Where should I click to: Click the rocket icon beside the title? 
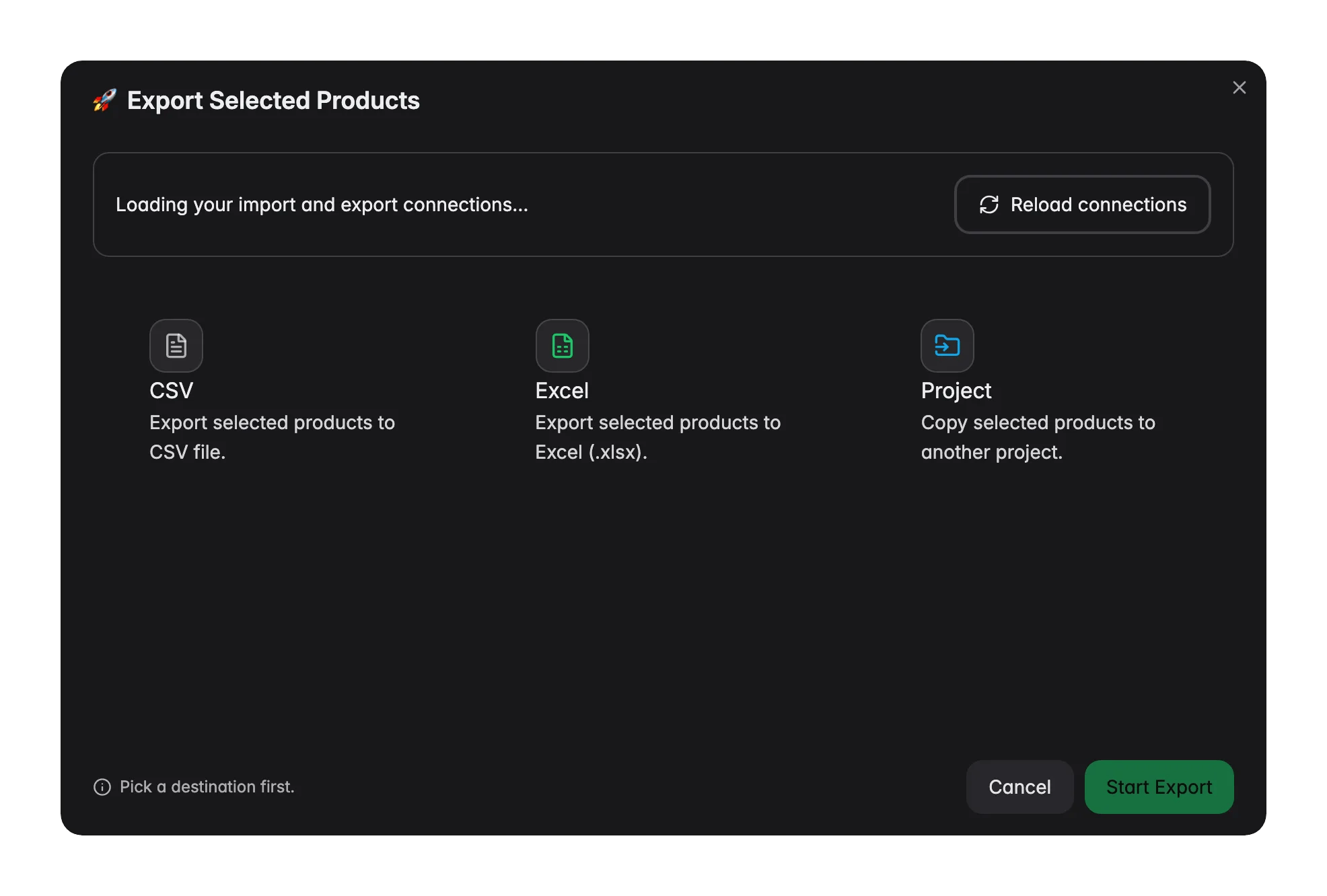click(104, 101)
